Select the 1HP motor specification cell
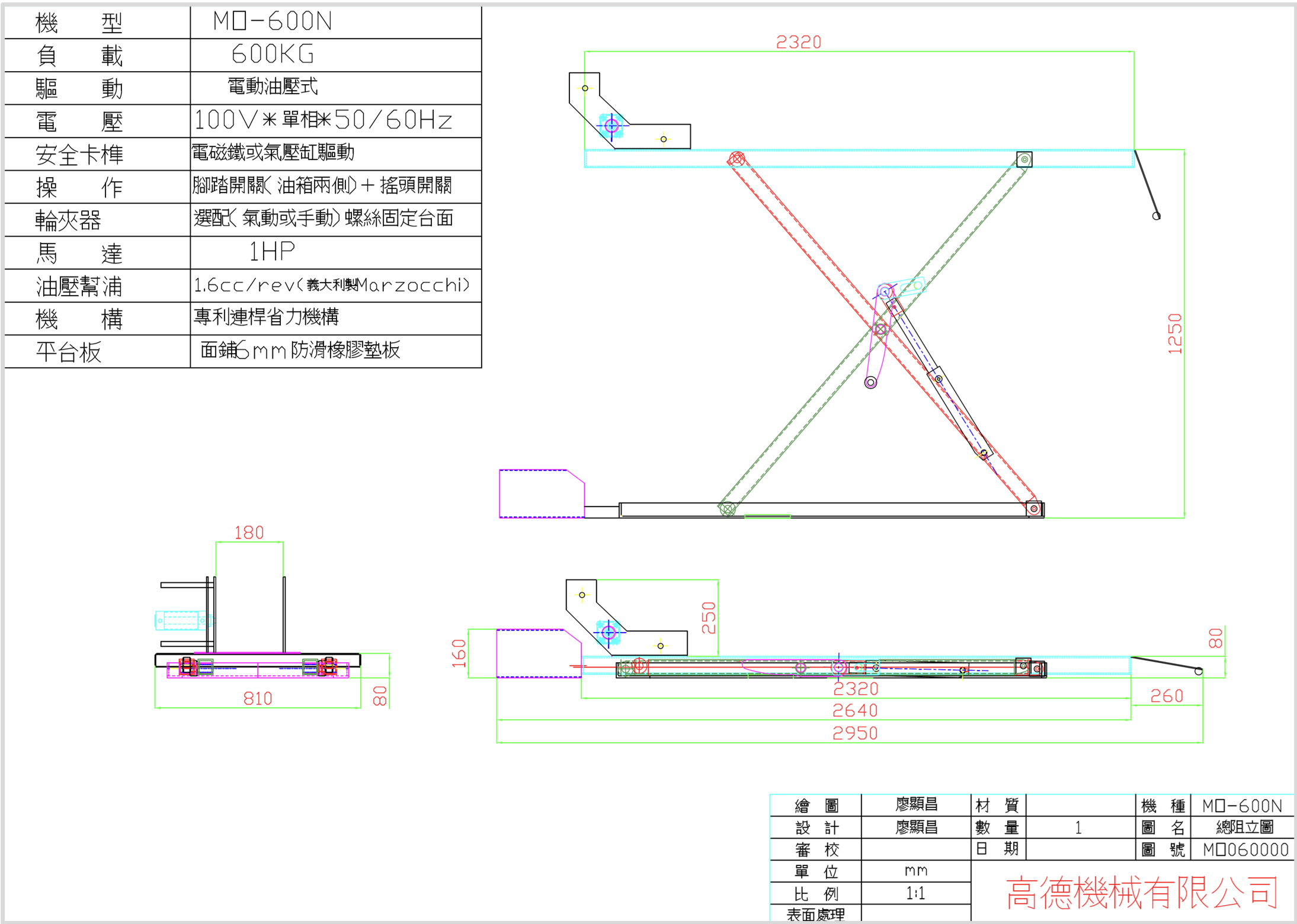Screen dimensions: 1297x924 click(x=336, y=253)
